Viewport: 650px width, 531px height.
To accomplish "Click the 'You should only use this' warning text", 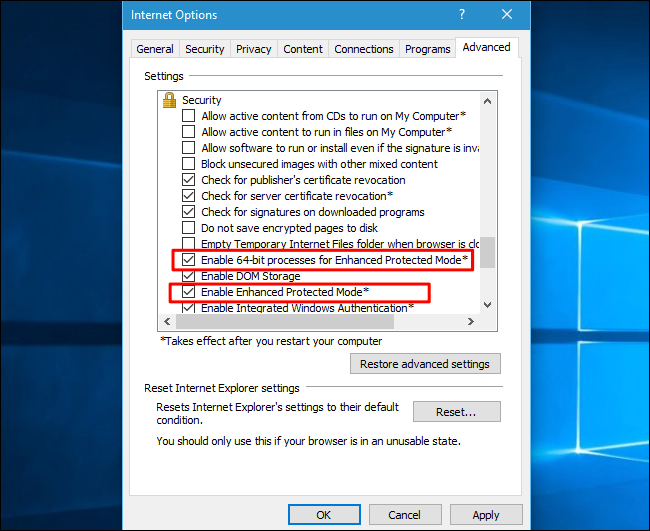I will pos(308,441).
